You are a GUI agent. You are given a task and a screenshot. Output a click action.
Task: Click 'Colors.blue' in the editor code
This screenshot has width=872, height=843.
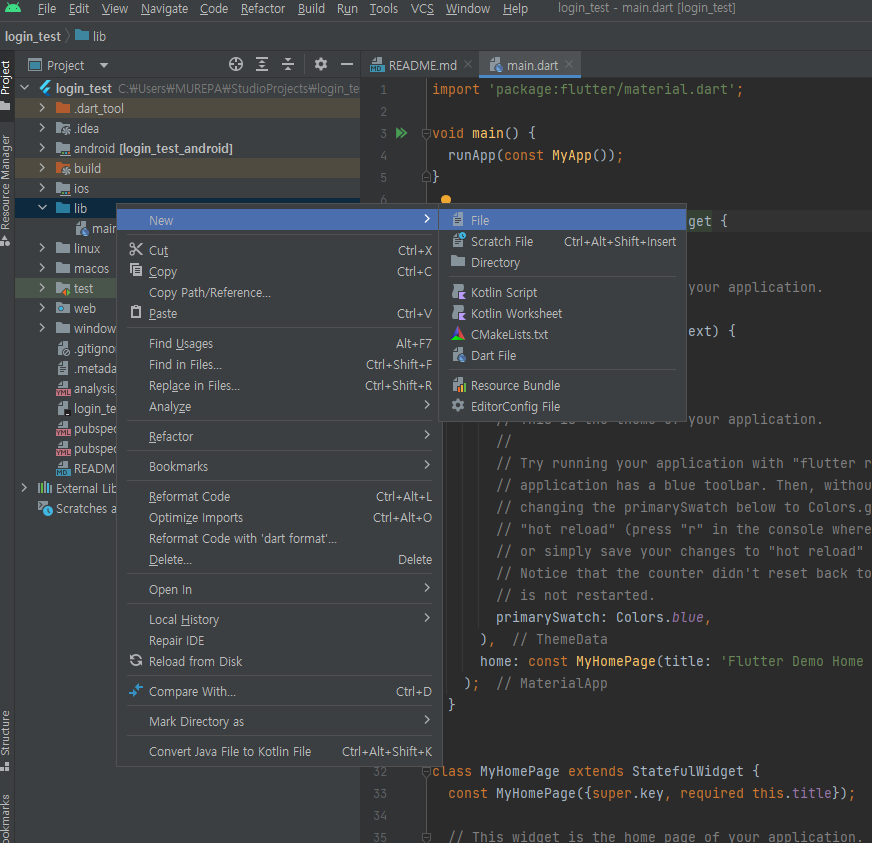(x=660, y=617)
